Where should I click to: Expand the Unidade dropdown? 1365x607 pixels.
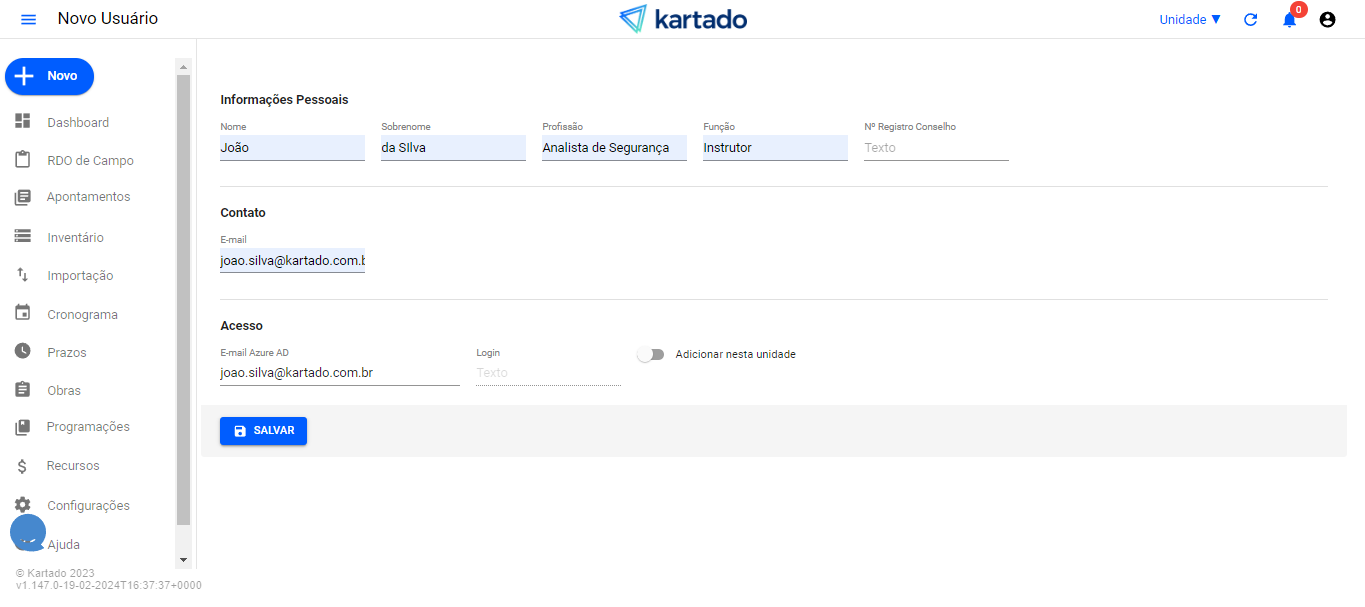click(x=1189, y=20)
